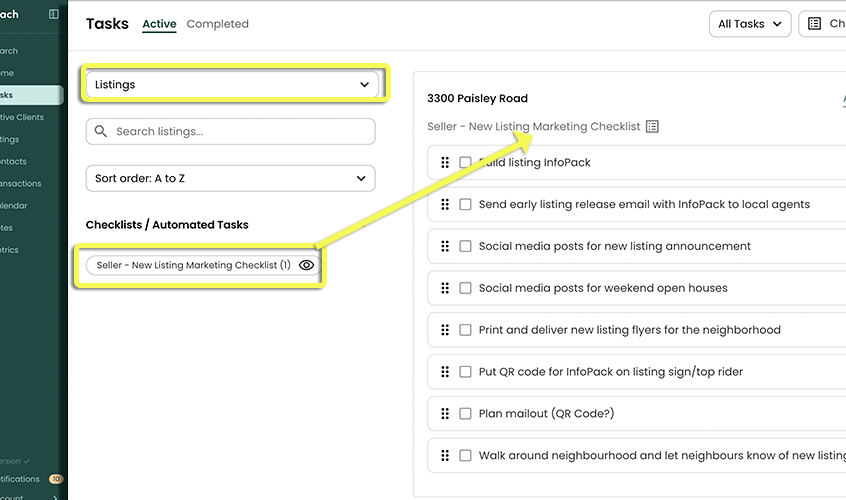Click the checklist icon beside Seller - New Listing Marketing Checklist heading
This screenshot has width=846, height=500.
tap(653, 127)
